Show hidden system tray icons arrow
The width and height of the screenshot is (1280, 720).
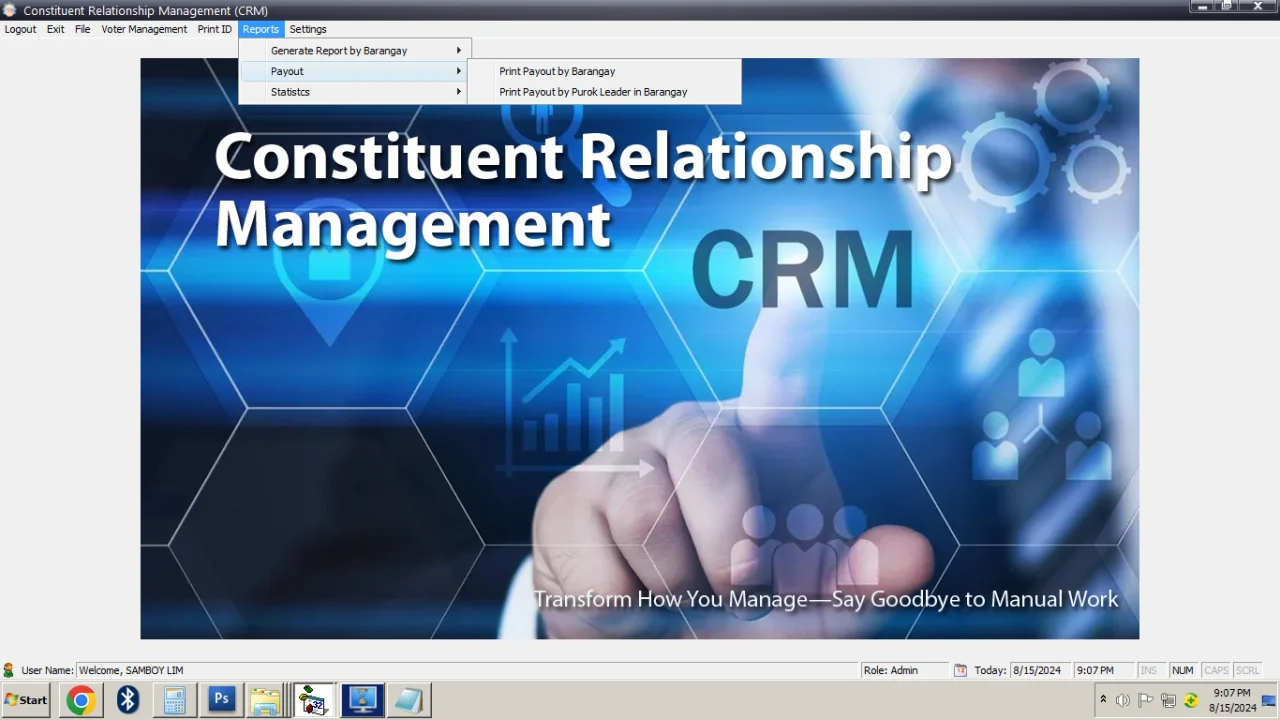pyautogui.click(x=1103, y=700)
